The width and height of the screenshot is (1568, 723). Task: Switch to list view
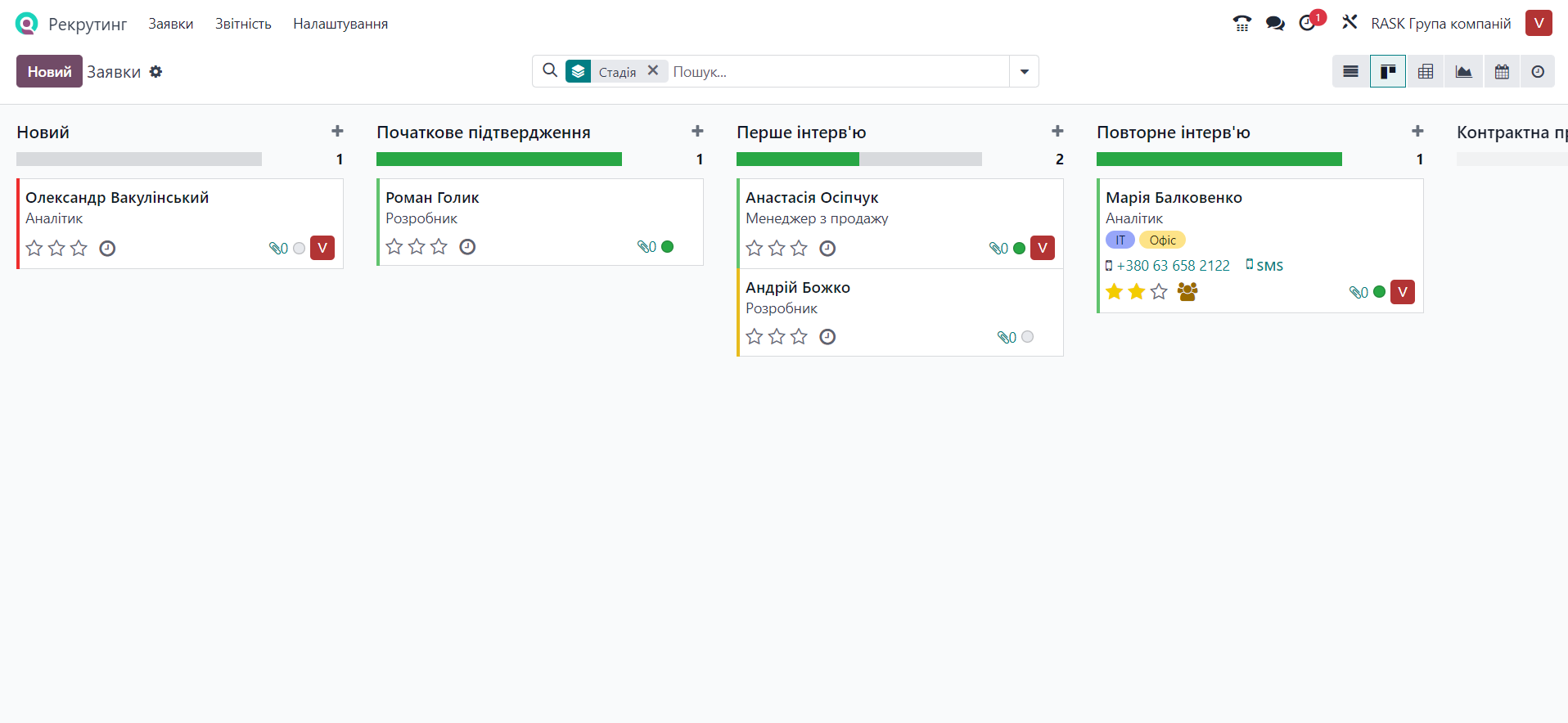click(1350, 72)
